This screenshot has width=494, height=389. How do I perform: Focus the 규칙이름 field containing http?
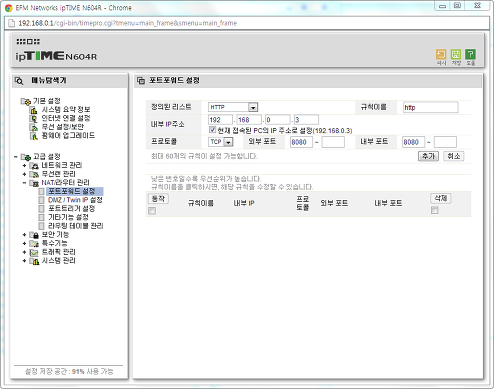(x=430, y=107)
